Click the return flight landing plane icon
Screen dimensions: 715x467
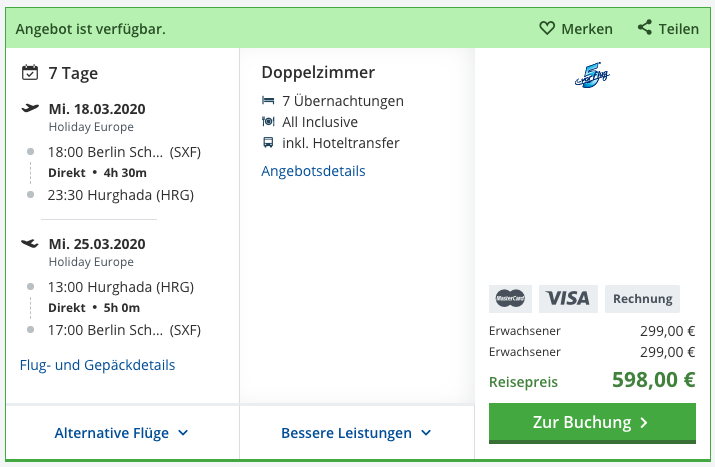(x=30, y=243)
